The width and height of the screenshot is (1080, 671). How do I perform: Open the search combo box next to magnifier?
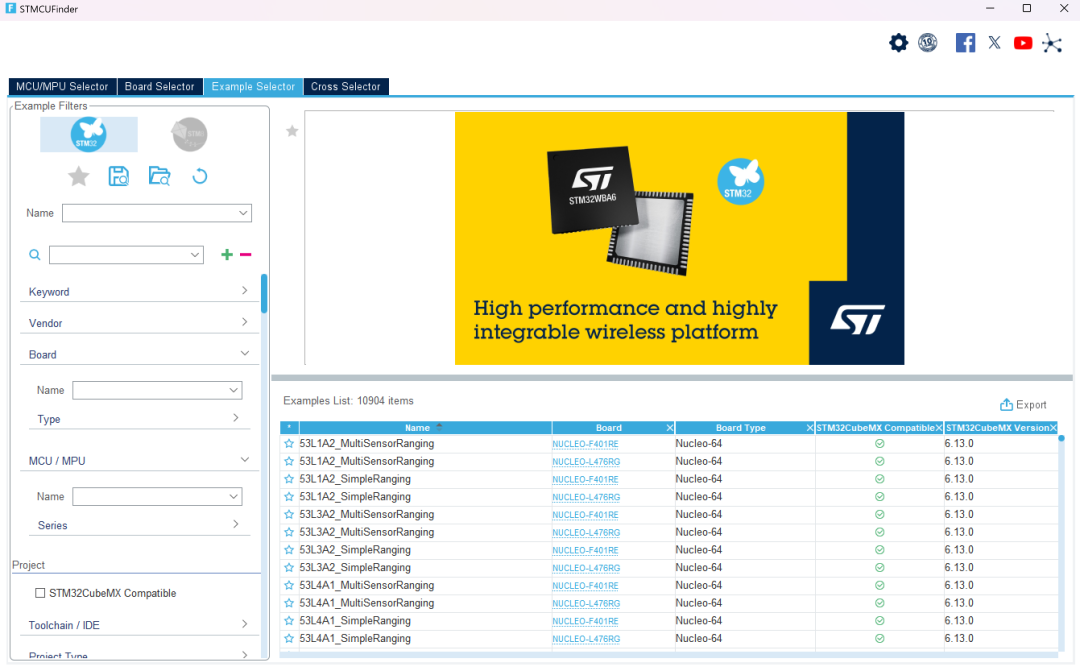click(x=127, y=255)
